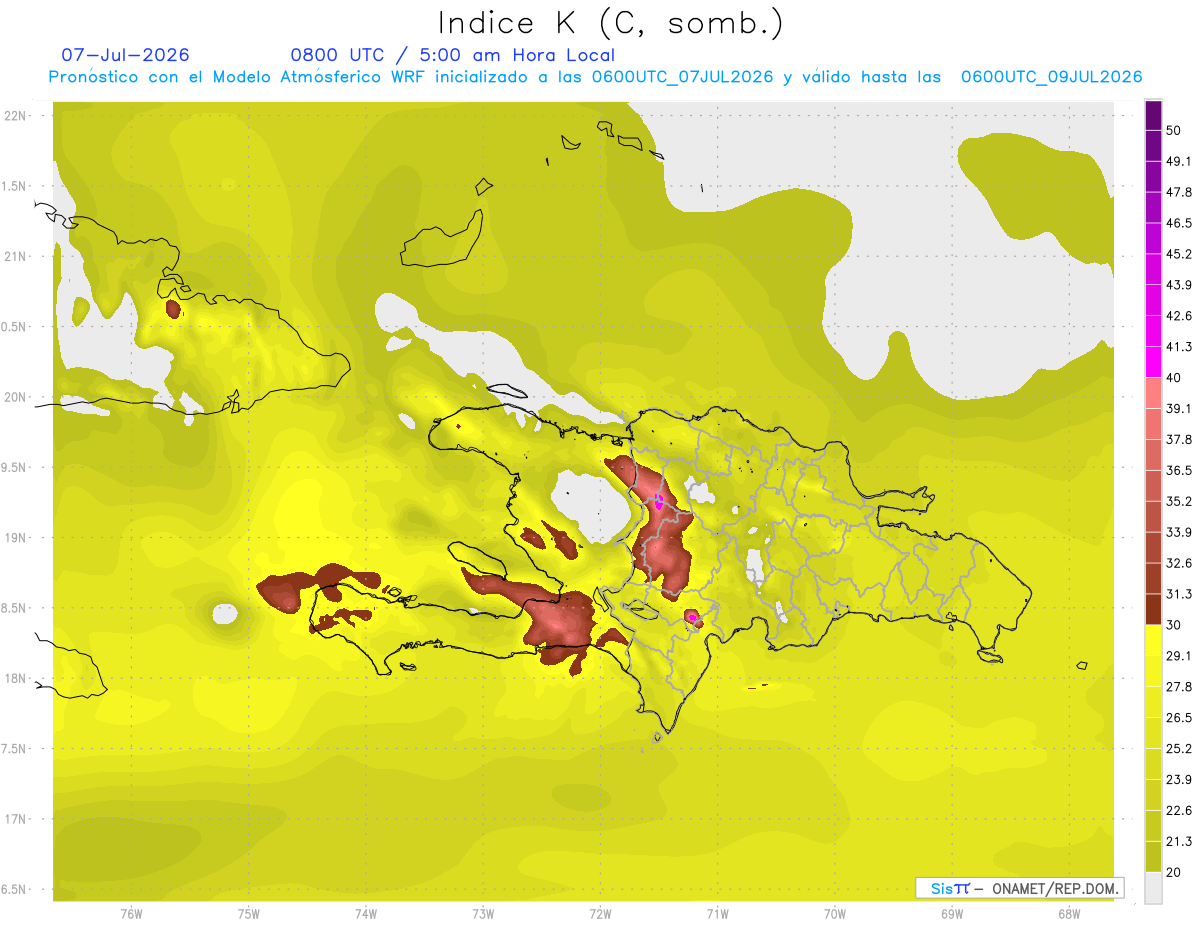Click legend value "23.9"

[1179, 780]
